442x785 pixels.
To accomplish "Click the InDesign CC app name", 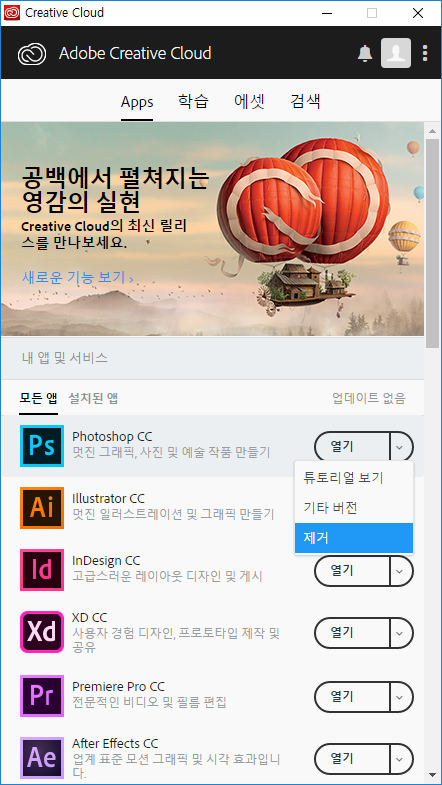I will 106,560.
